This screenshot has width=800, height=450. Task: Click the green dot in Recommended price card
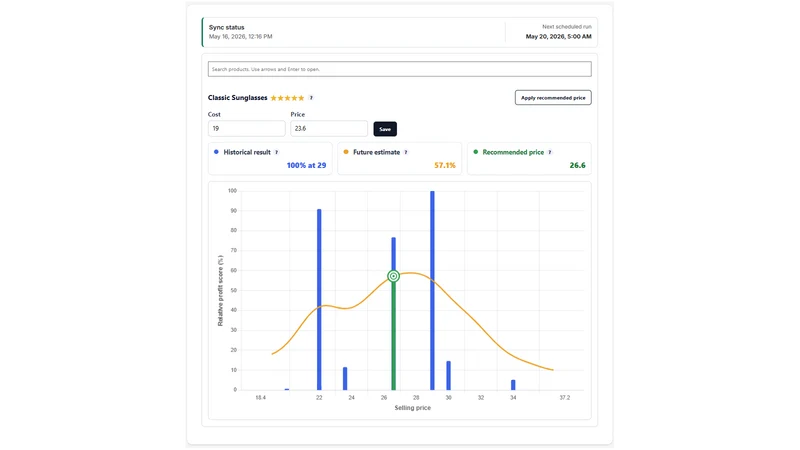[476, 152]
